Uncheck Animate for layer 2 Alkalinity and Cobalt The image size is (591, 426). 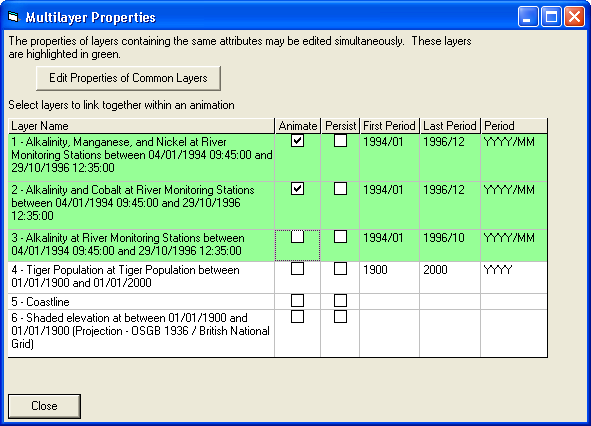click(x=297, y=188)
